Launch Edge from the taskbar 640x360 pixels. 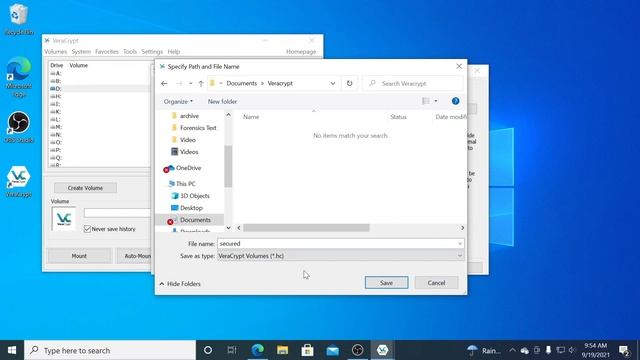coord(258,350)
